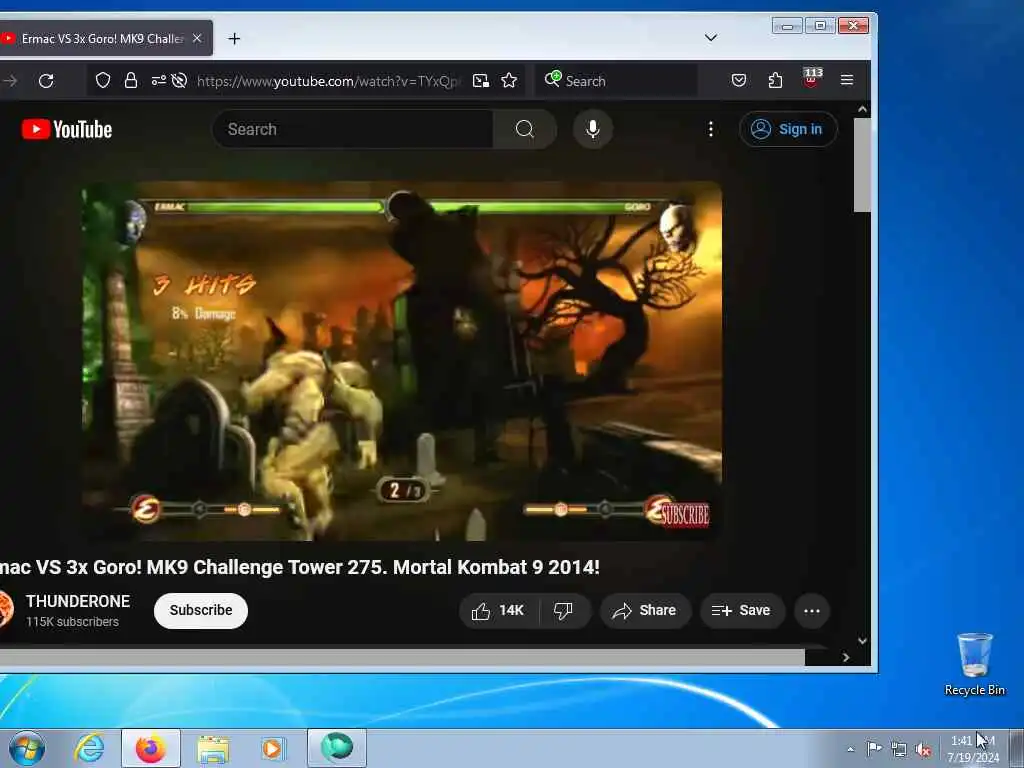Image resolution: width=1024 pixels, height=768 pixels.
Task: Click the autoplay blocked icon in address bar
Action: tap(179, 80)
